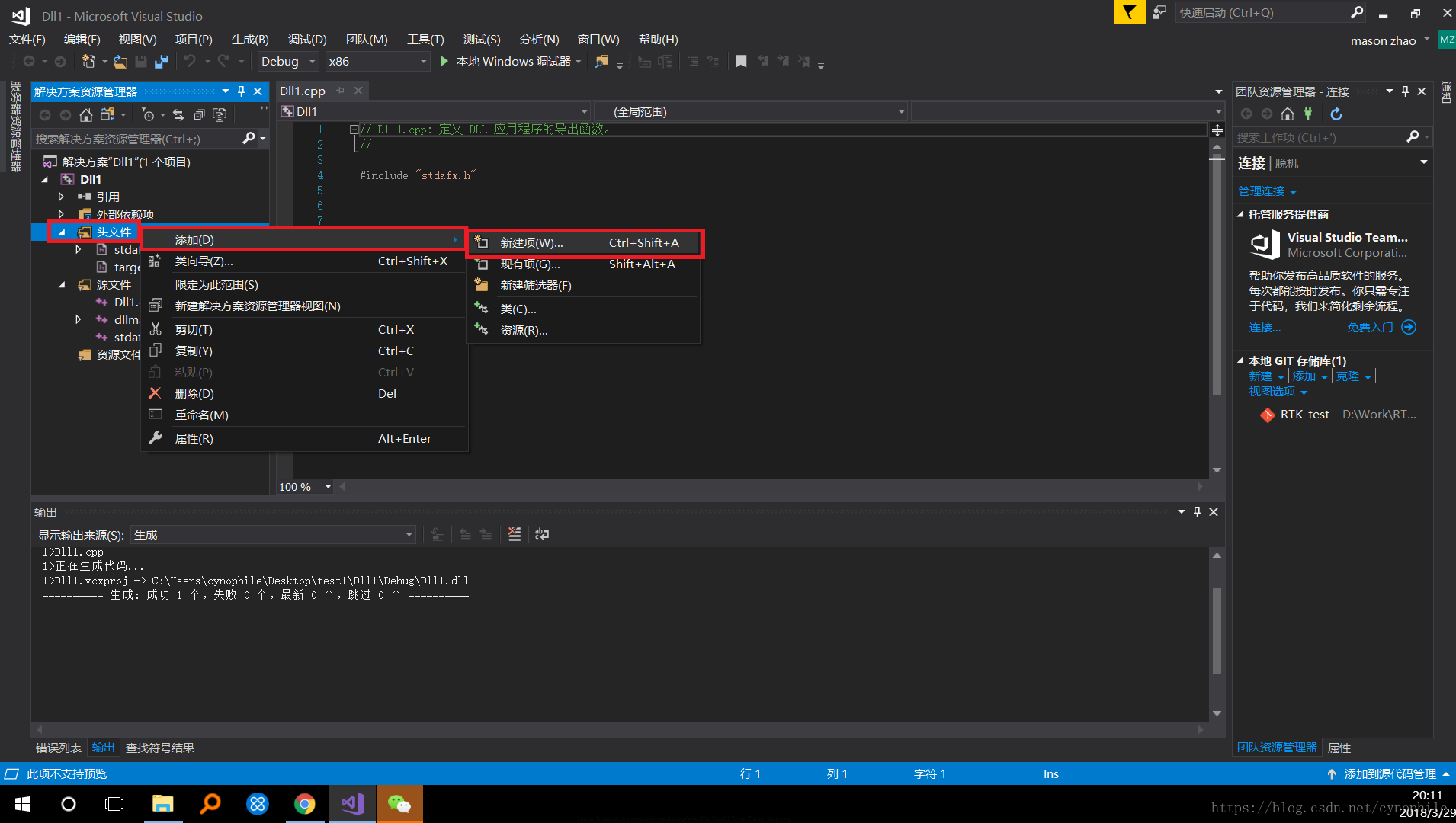The image size is (1456, 823).
Task: Click the Find in Files toolbar icon
Action: click(x=602, y=61)
